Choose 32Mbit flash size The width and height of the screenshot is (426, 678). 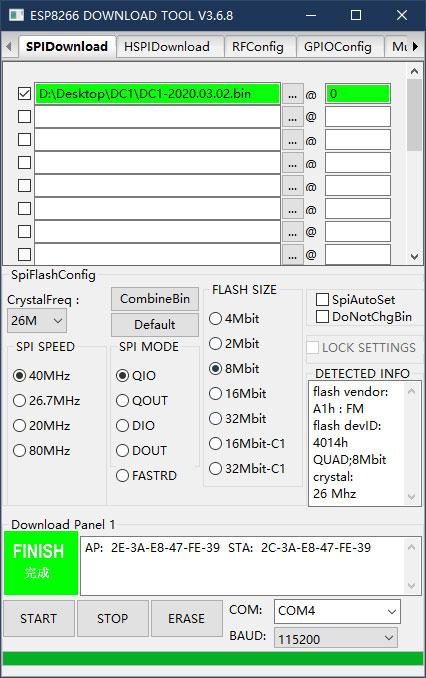coord(237,419)
